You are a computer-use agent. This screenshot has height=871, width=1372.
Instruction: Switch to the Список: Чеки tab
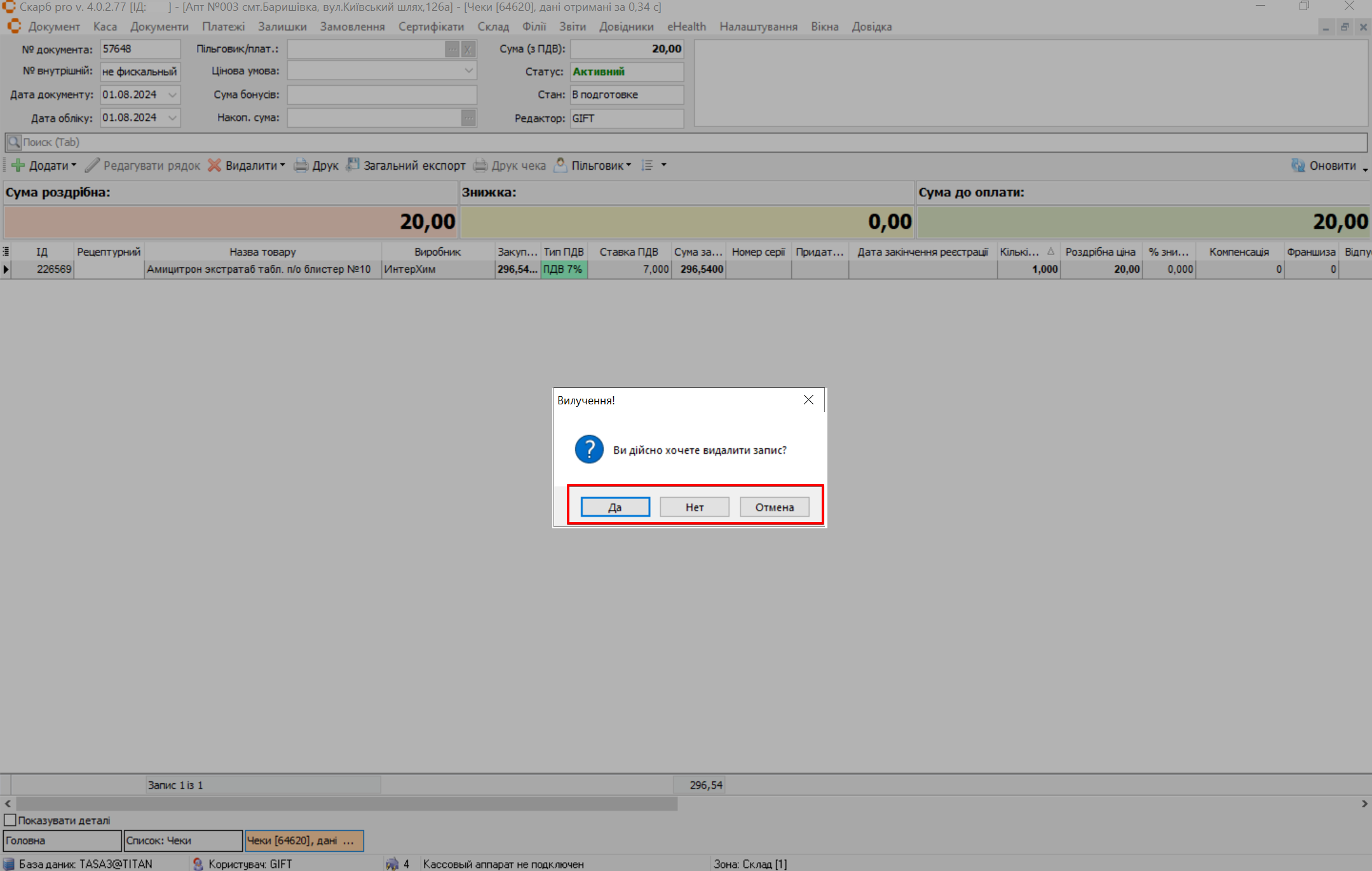(x=183, y=840)
